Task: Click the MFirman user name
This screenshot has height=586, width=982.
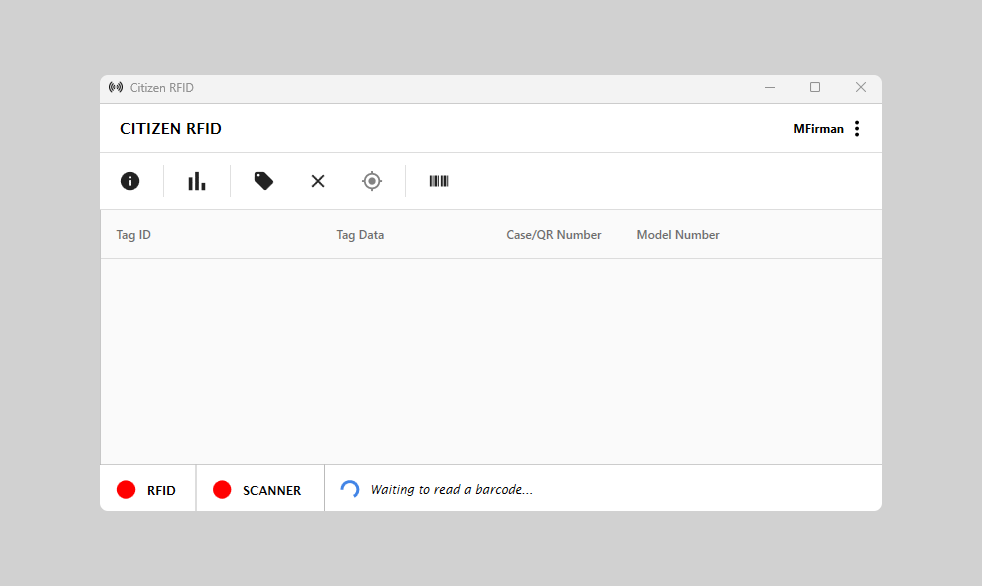Action: pyautogui.click(x=819, y=129)
